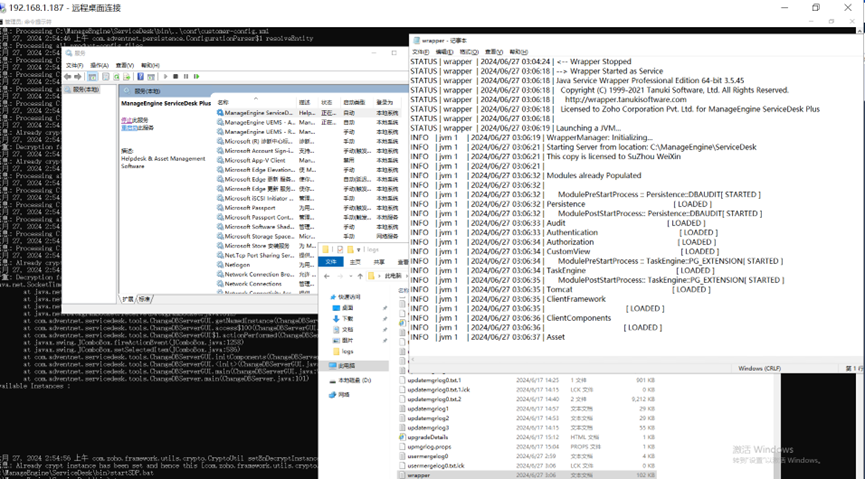Screen dimensions: 865x479
Task: Open 文件(F) menu in wrapper Notepad
Action: (x=420, y=52)
